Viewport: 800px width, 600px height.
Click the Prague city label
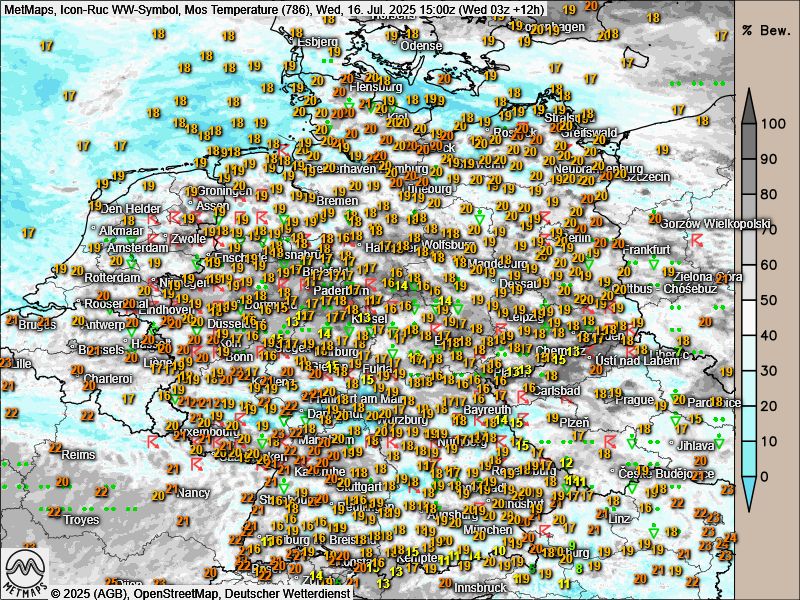point(634,400)
